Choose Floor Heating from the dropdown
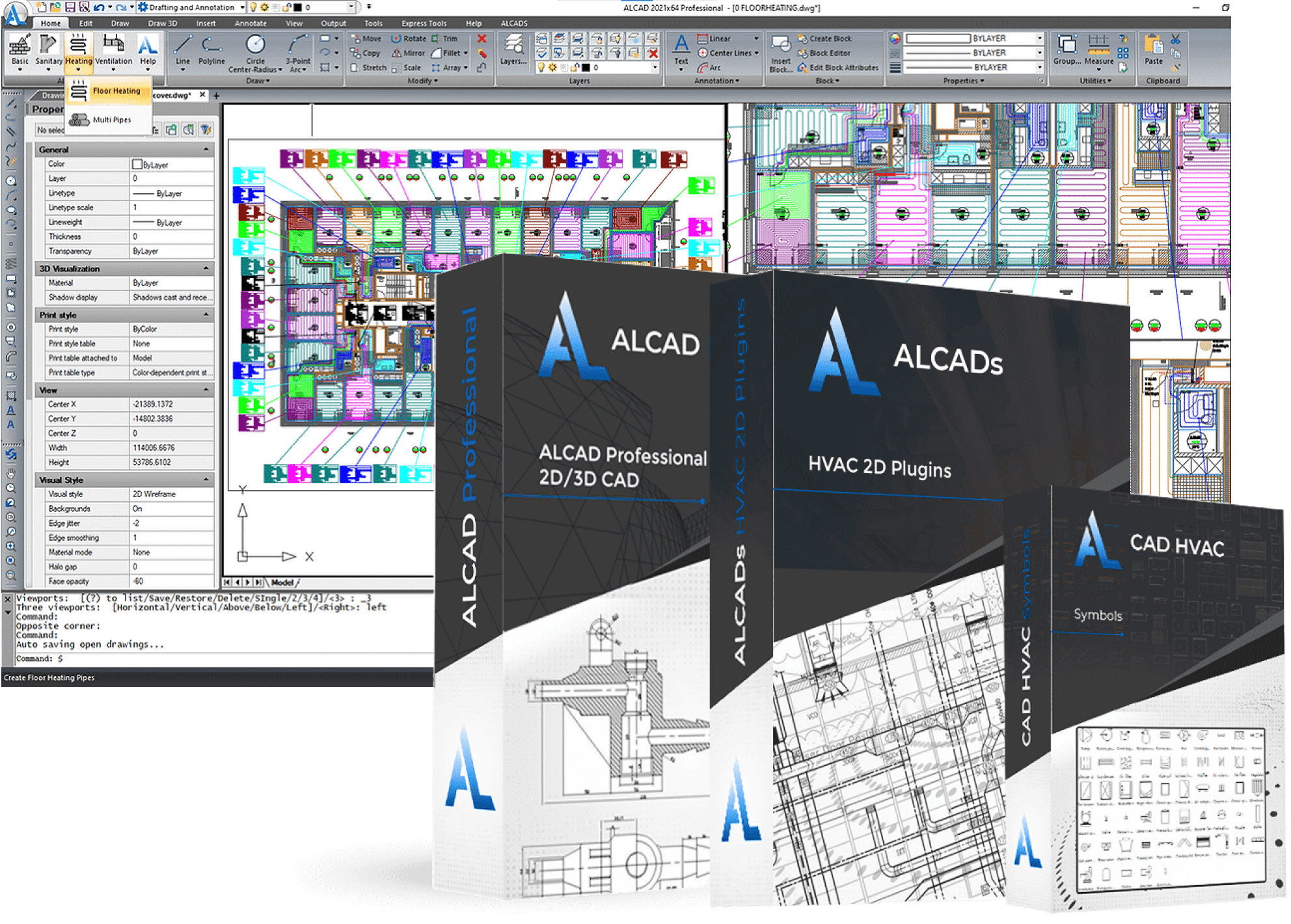Image resolution: width=1291 pixels, height=924 pixels. 109,91
